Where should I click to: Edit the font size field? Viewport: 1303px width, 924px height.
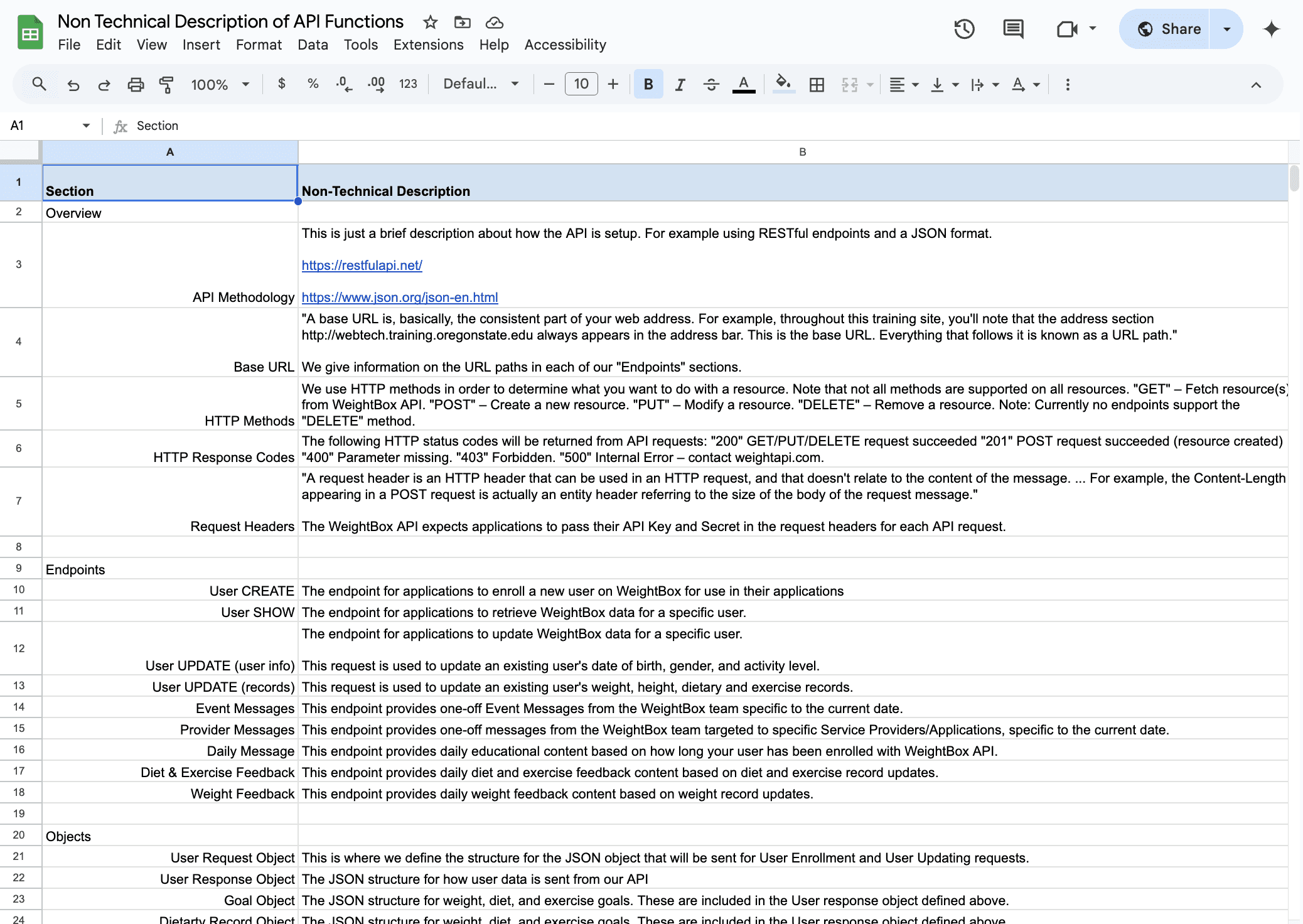point(581,84)
